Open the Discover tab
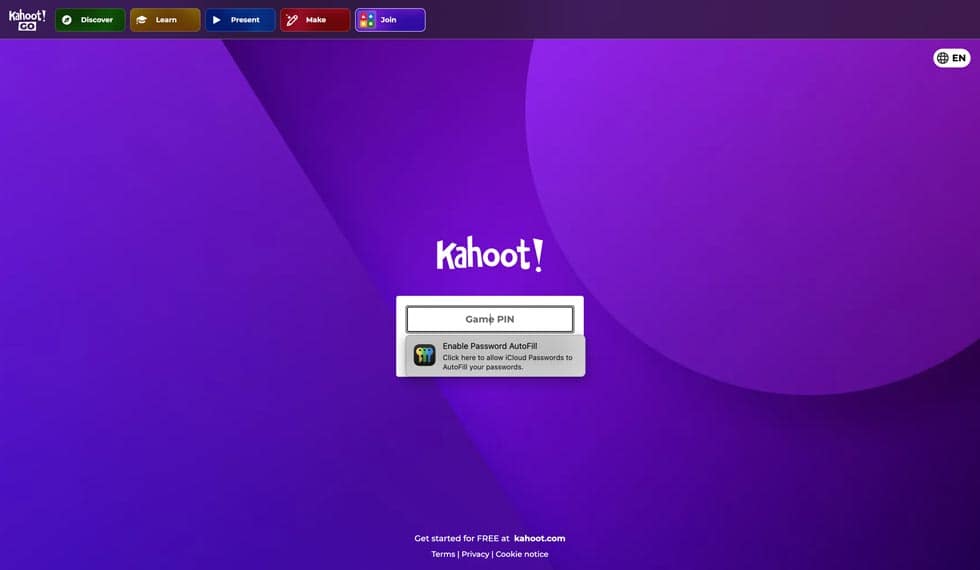The width and height of the screenshot is (980, 570). (x=90, y=20)
